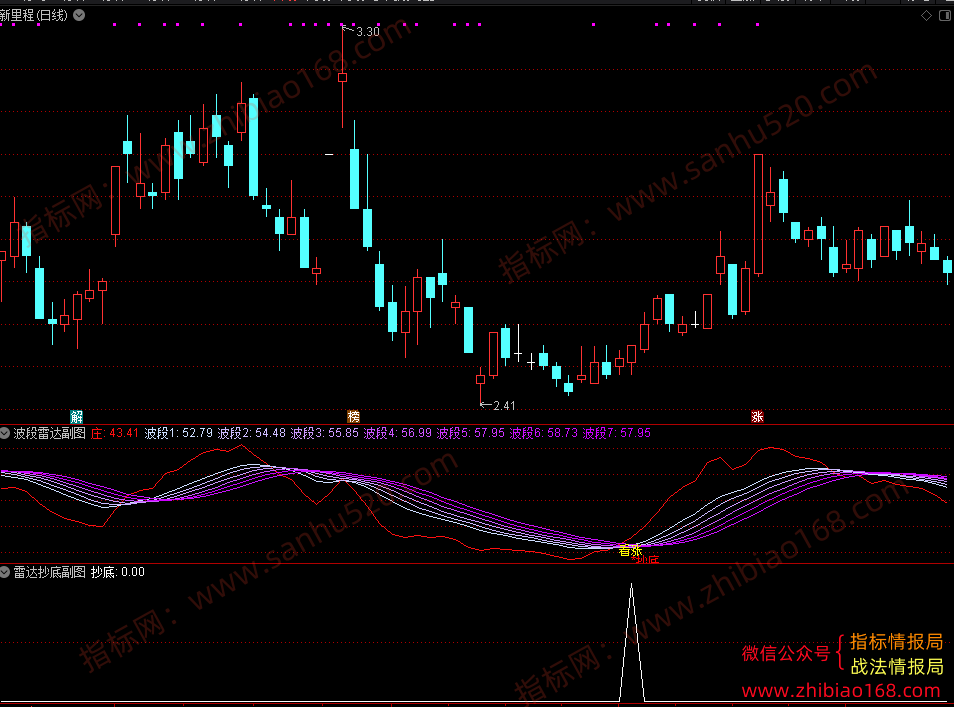Select the 新里程(日线) stock title
The width and height of the screenshot is (954, 707).
34,15
